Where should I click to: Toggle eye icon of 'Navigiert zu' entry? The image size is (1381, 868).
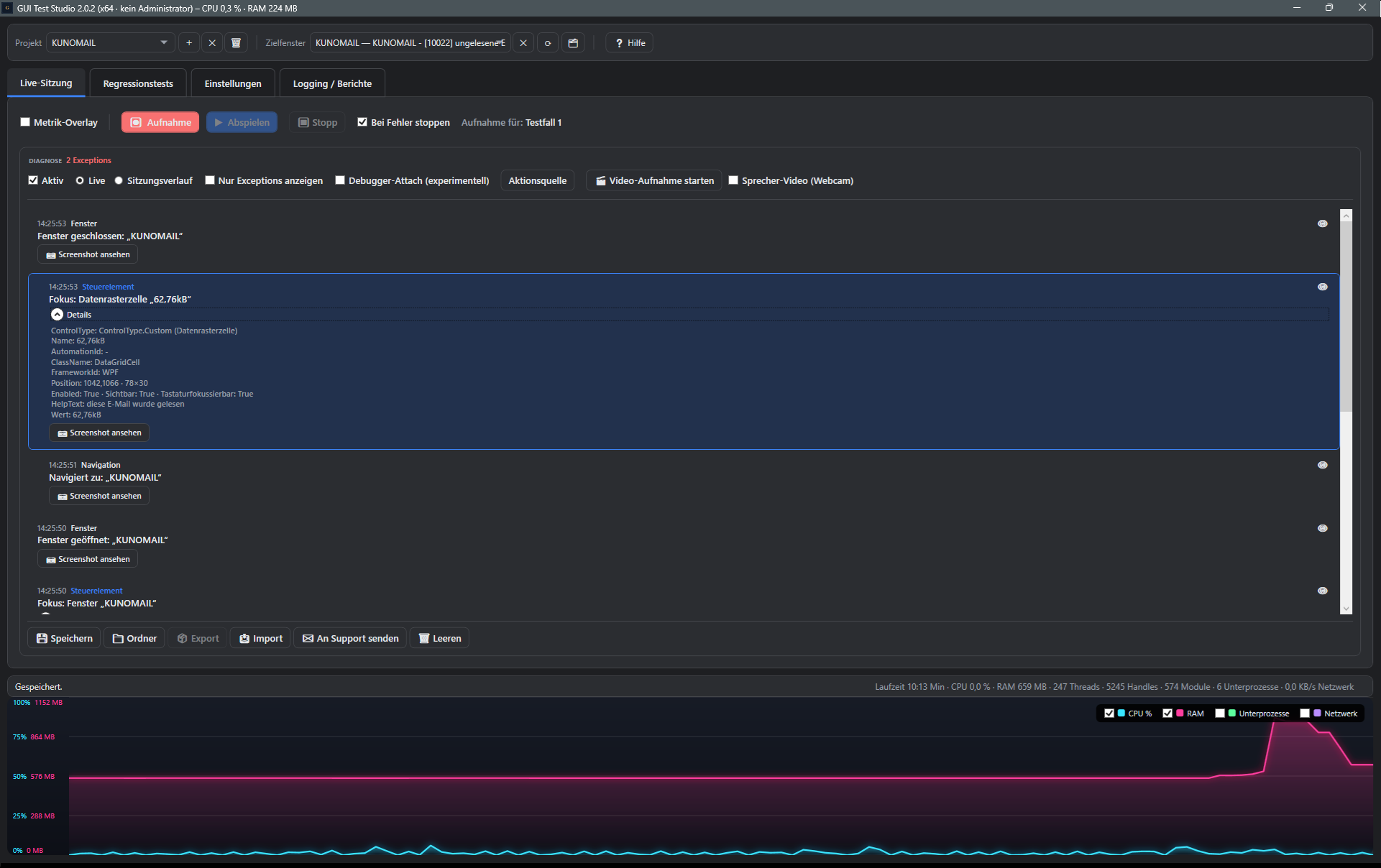[1322, 465]
